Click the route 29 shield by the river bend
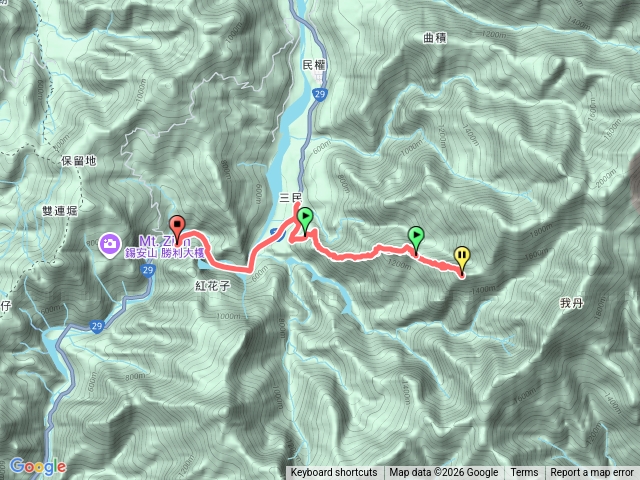 [x=97, y=326]
